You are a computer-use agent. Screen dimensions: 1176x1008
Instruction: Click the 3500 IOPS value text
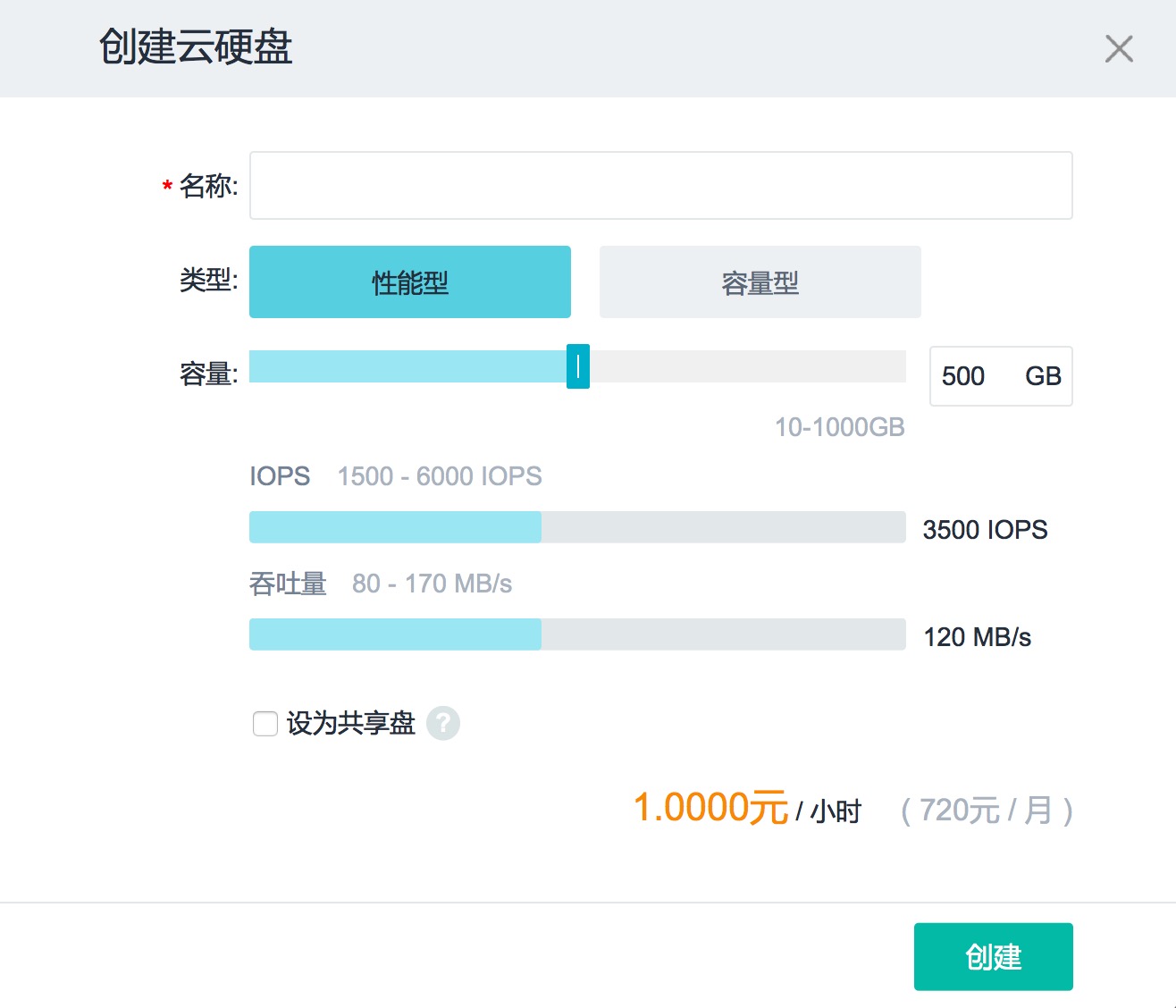click(985, 530)
